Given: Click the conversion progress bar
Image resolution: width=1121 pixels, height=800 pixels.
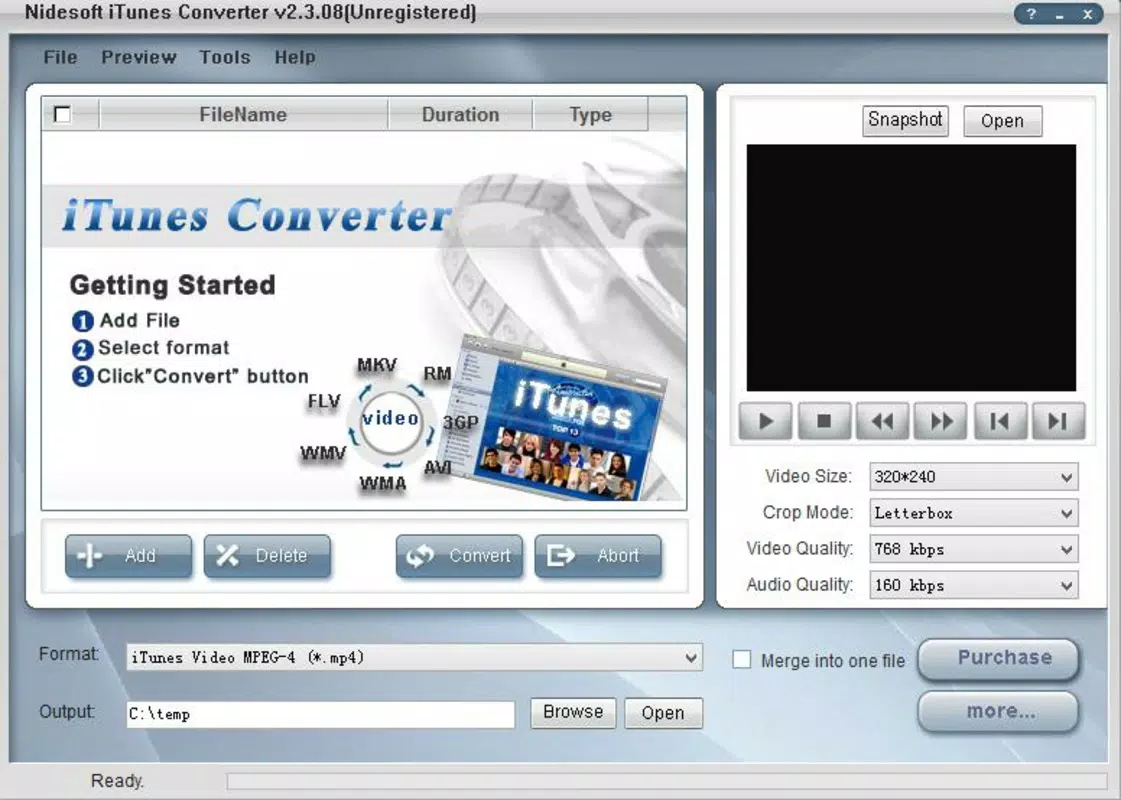Looking at the screenshot, I should (x=666, y=781).
